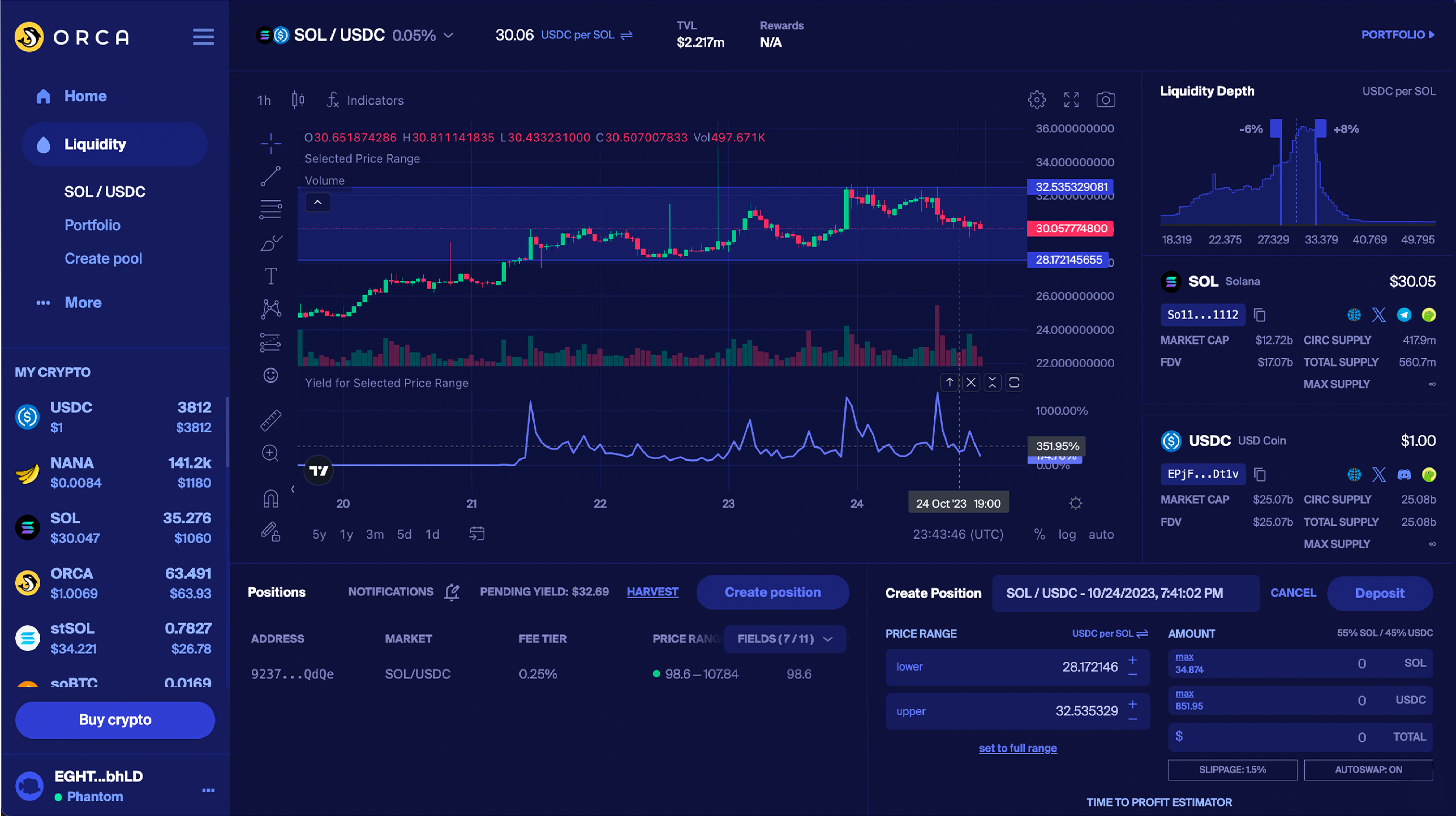Open chart settings with the gear icon
The height and width of the screenshot is (816, 1456).
1037,100
